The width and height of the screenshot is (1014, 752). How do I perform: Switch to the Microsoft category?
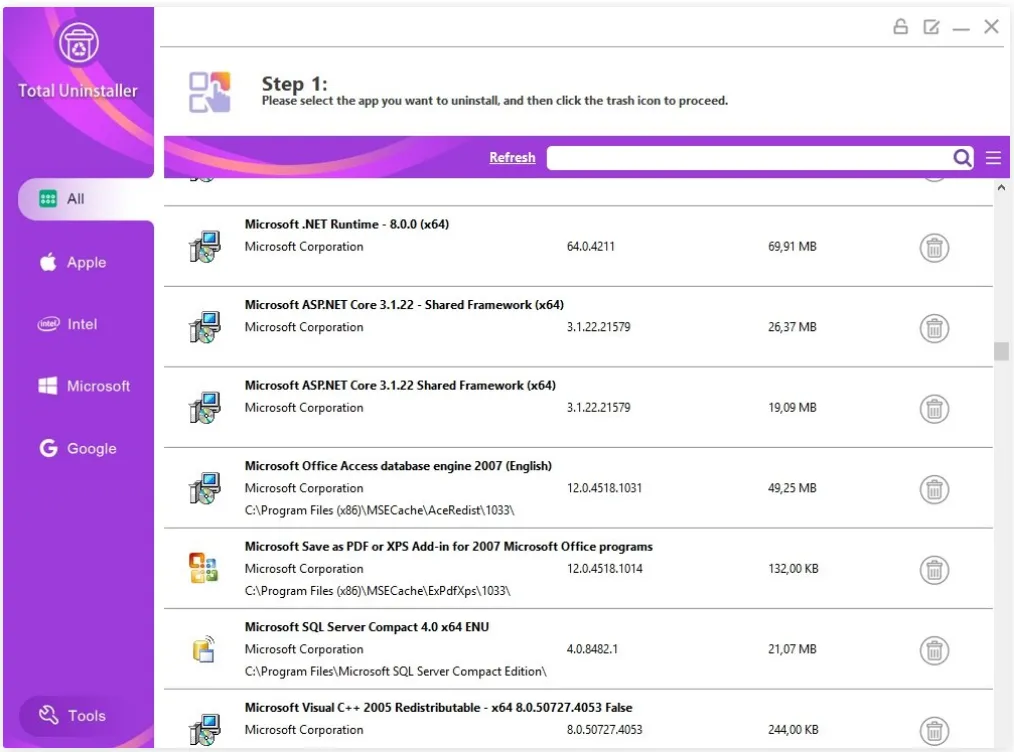[98, 386]
